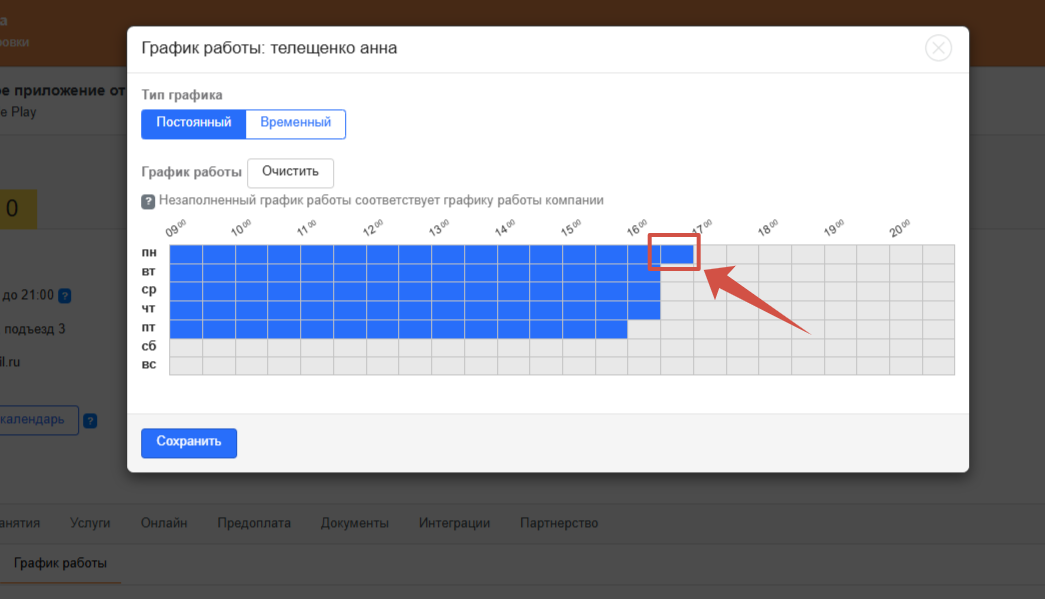
Task: Close the График работы dialog
Action: [x=938, y=48]
